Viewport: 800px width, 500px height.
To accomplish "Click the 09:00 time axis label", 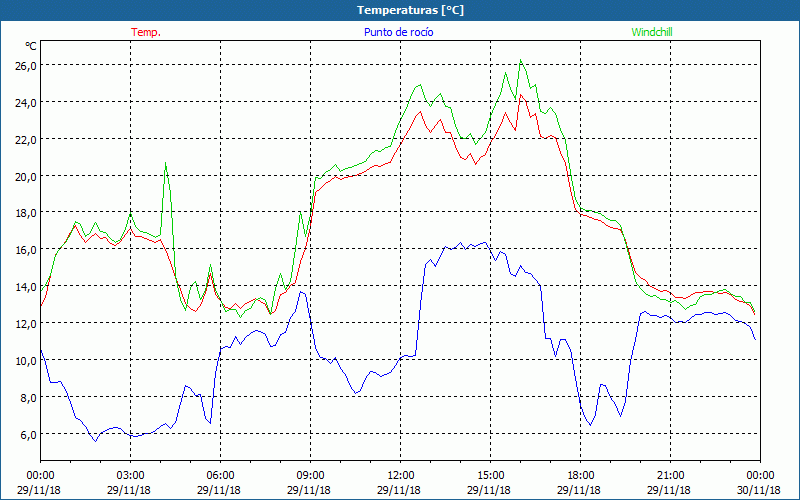I will point(310,476).
